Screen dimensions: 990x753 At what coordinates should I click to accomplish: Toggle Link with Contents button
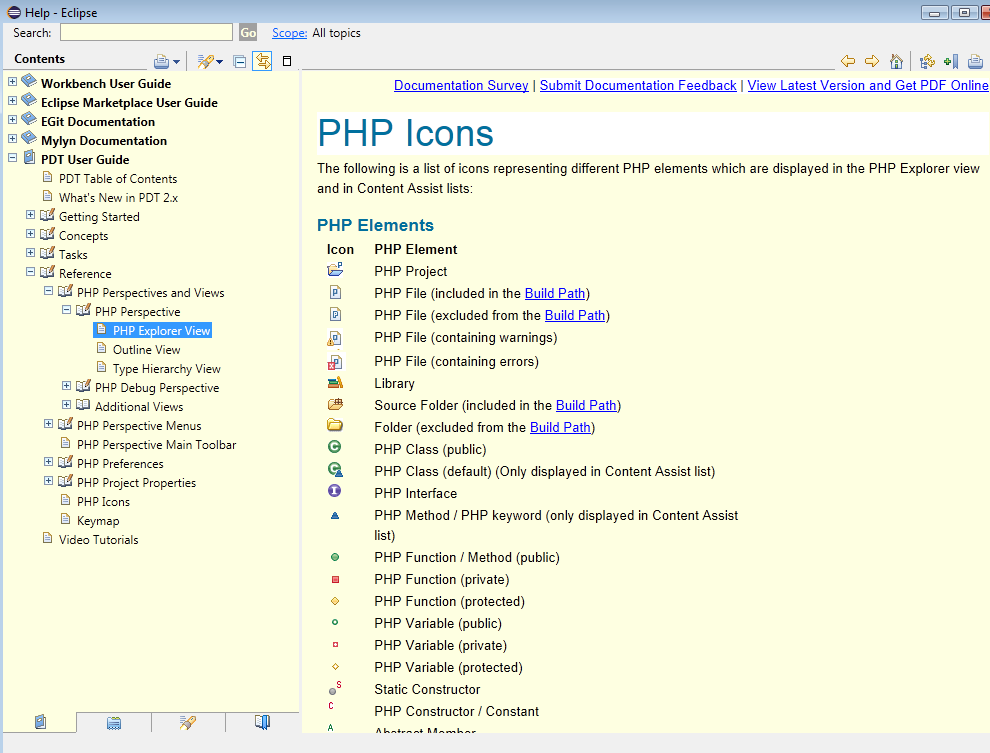[x=263, y=61]
